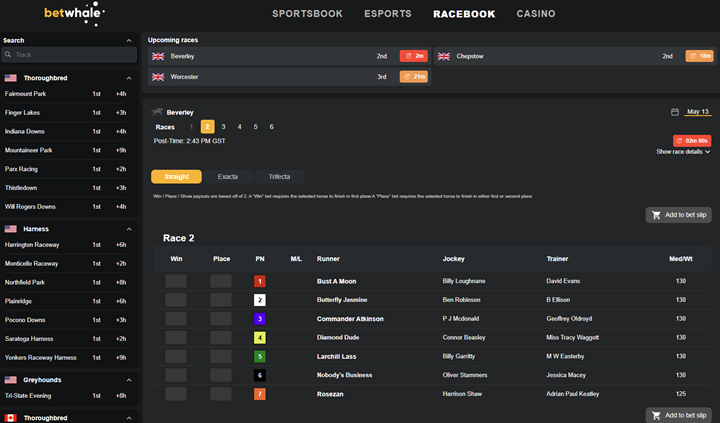Open the CASINO section

click(536, 14)
